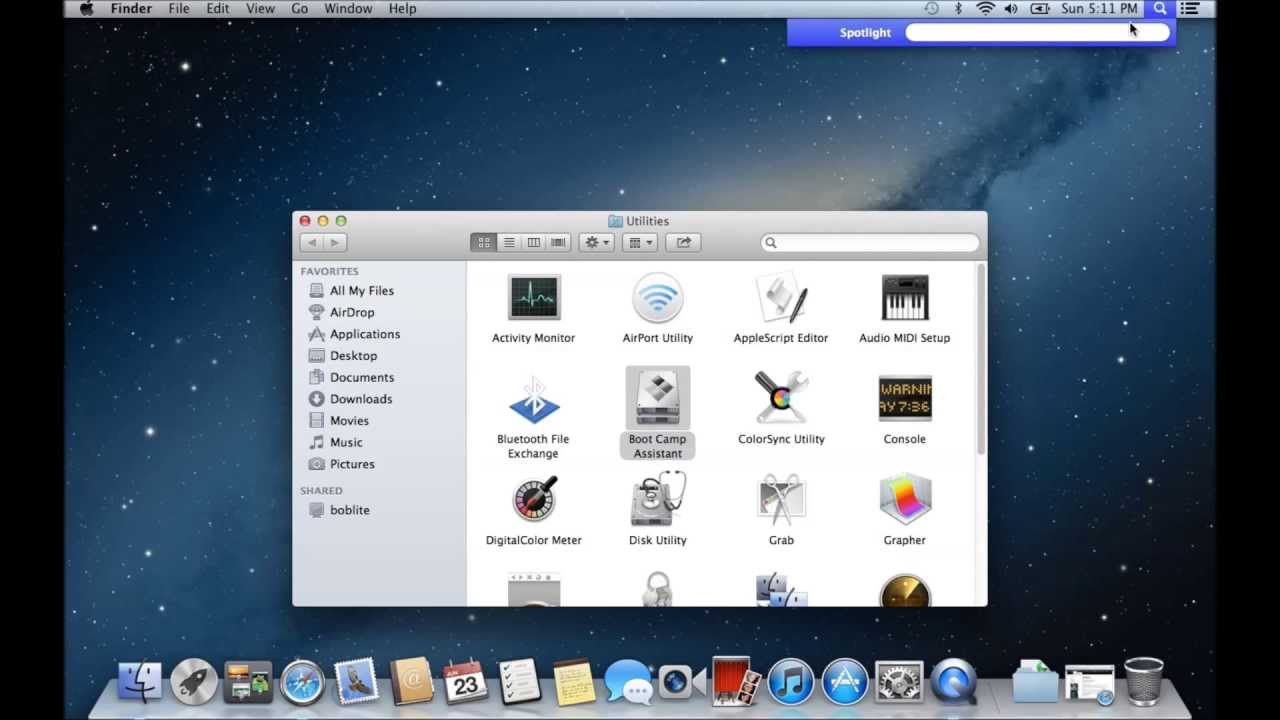Open Messages from the Dock
Viewport: 1280px width, 720px height.
tap(628, 682)
